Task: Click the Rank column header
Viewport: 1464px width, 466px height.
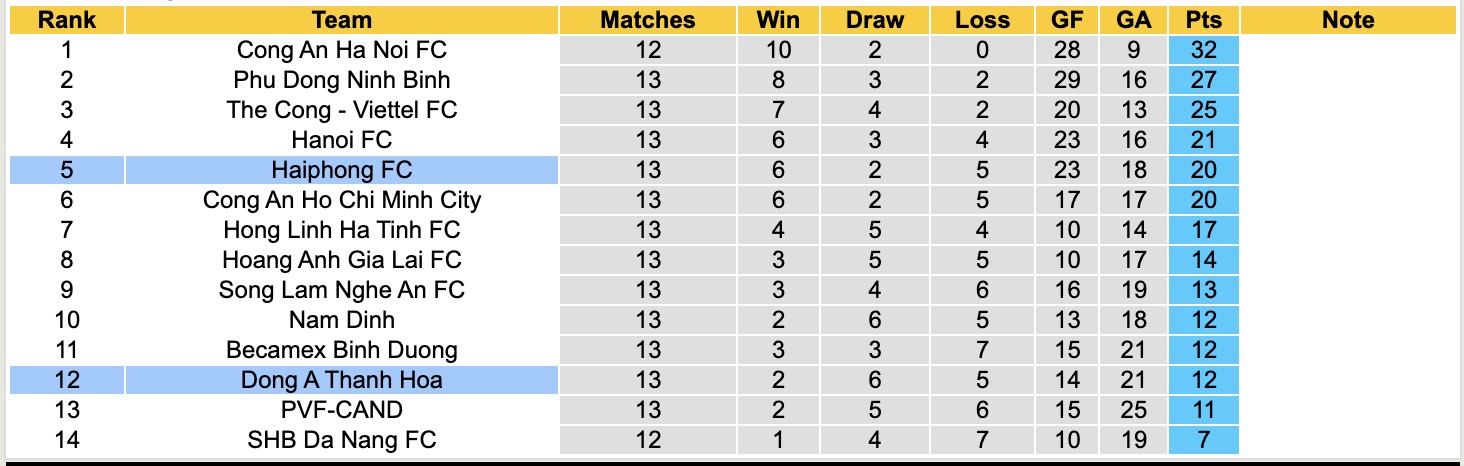Action: (67, 20)
